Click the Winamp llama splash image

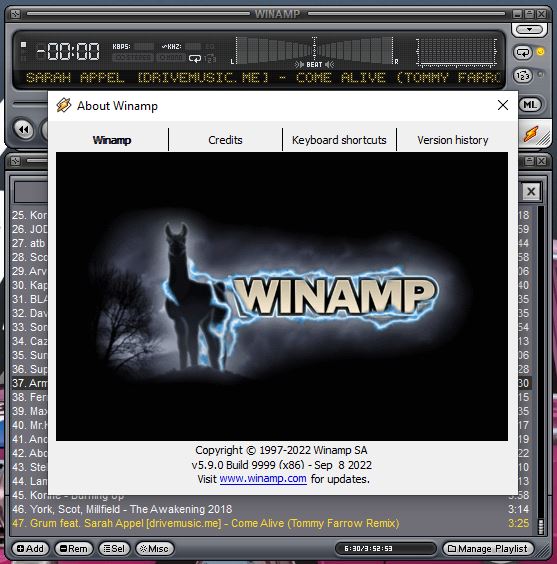pos(282,296)
